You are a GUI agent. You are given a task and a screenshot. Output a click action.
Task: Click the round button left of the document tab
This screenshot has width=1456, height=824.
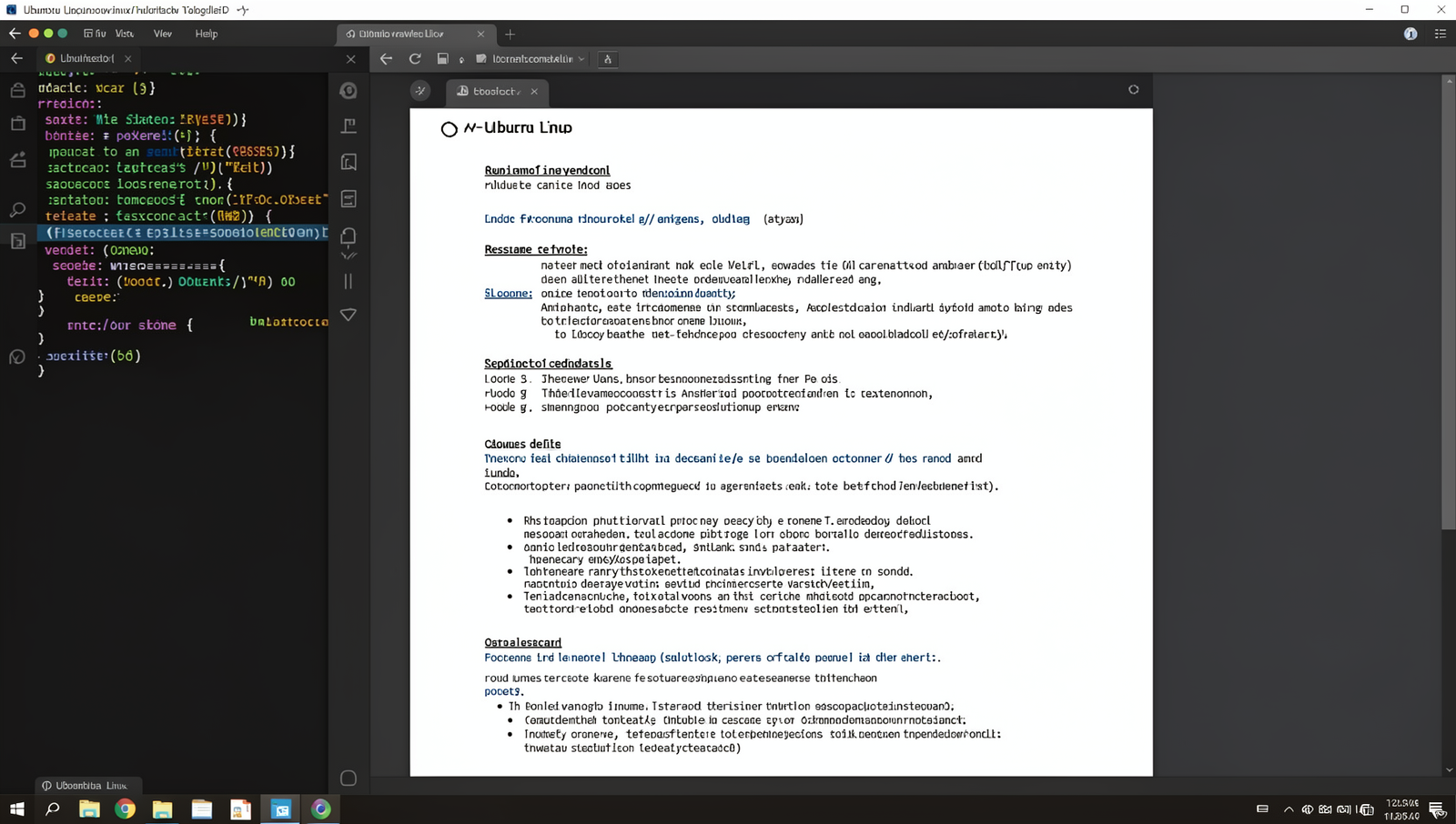tap(420, 90)
